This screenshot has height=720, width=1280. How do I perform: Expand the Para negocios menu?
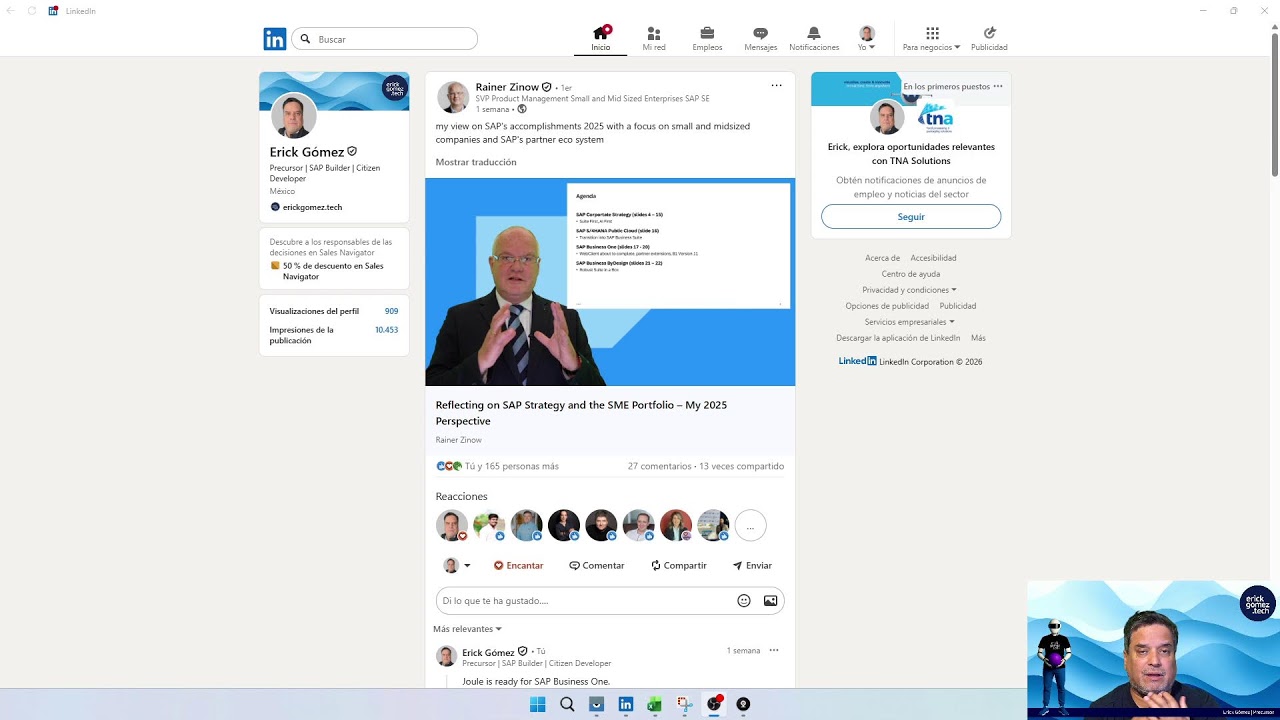931,39
